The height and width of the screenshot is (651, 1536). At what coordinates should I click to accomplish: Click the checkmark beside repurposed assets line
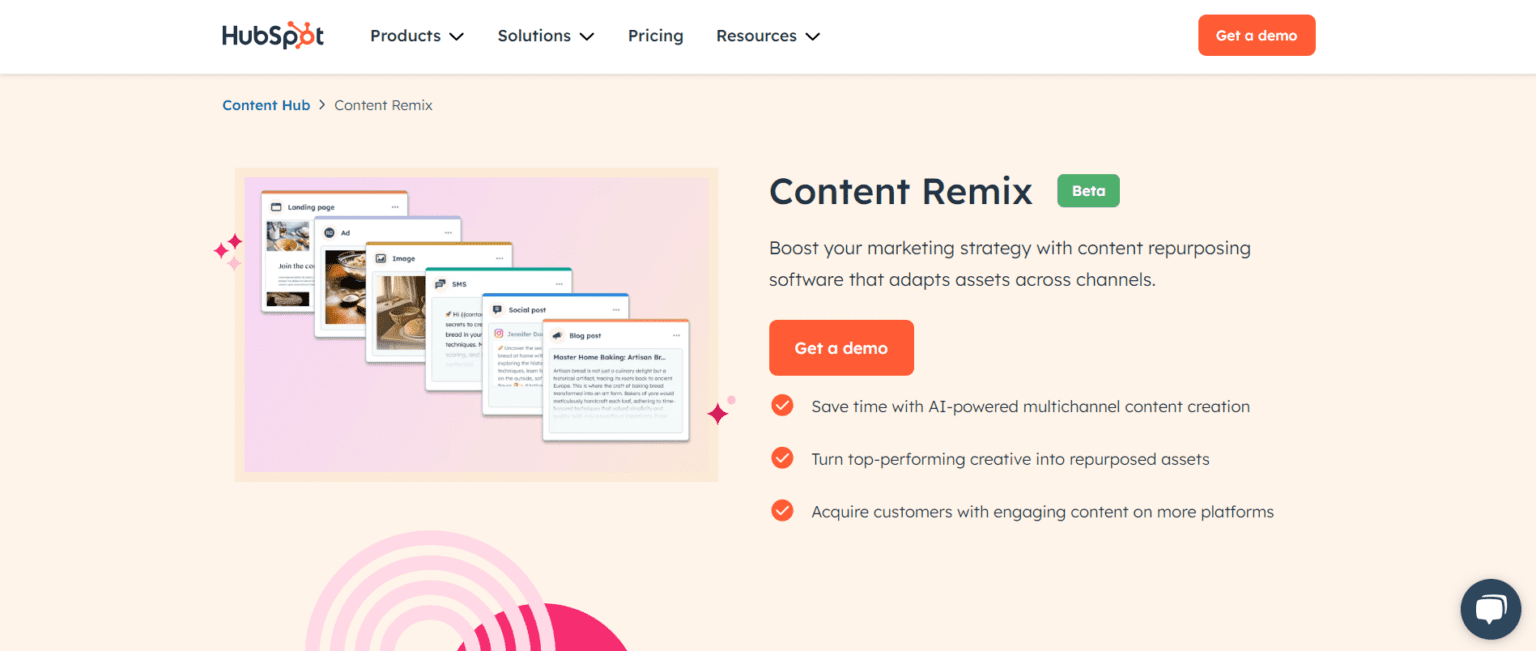tap(782, 458)
